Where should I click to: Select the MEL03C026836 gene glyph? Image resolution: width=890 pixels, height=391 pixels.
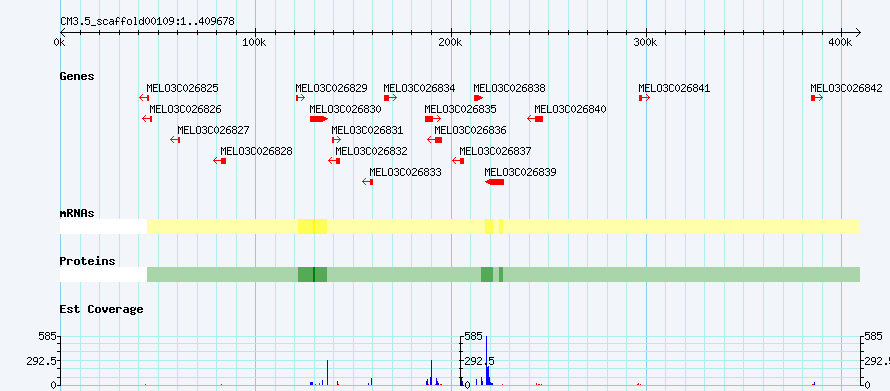click(x=435, y=140)
